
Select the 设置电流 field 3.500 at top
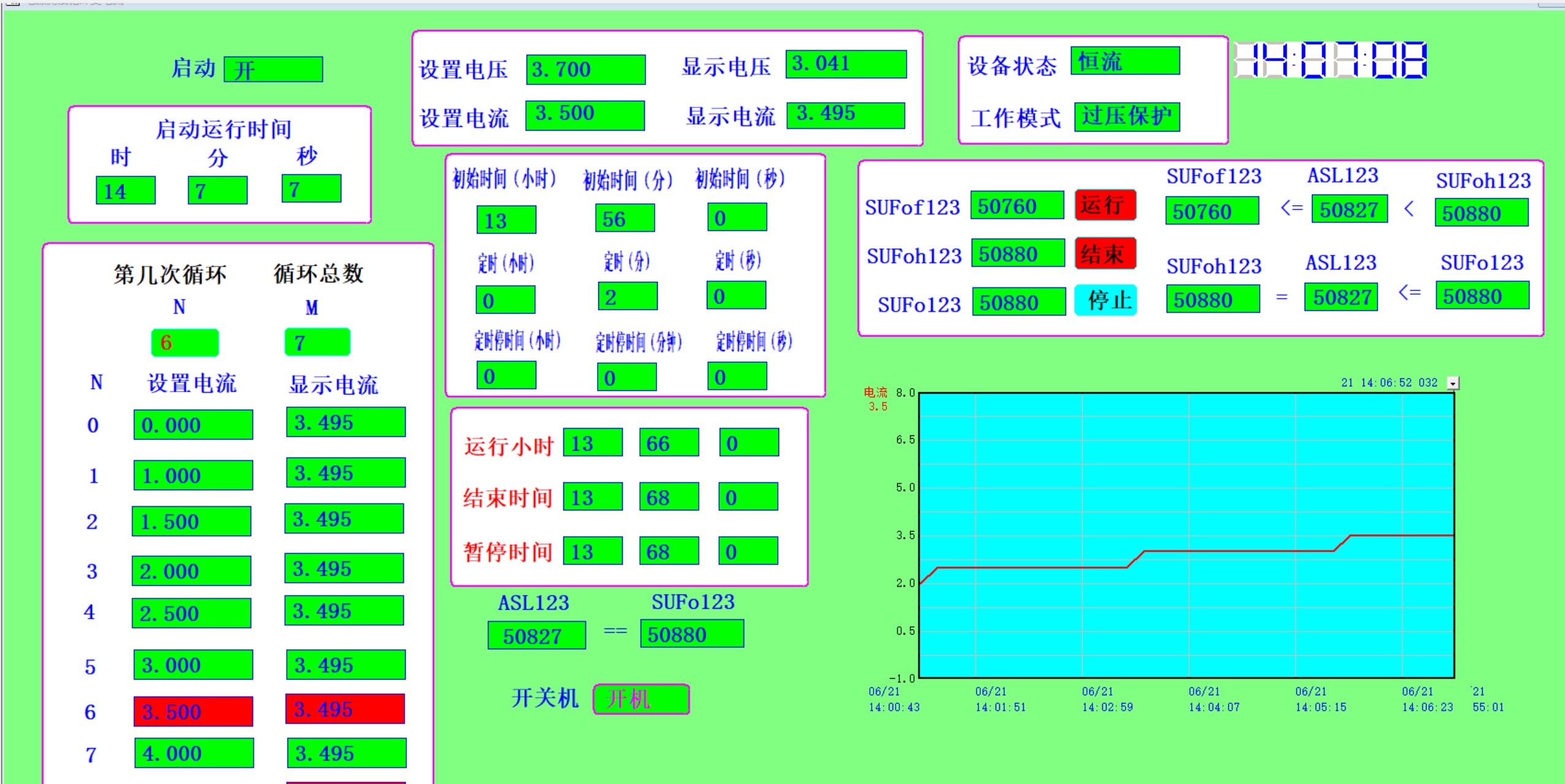[585, 115]
